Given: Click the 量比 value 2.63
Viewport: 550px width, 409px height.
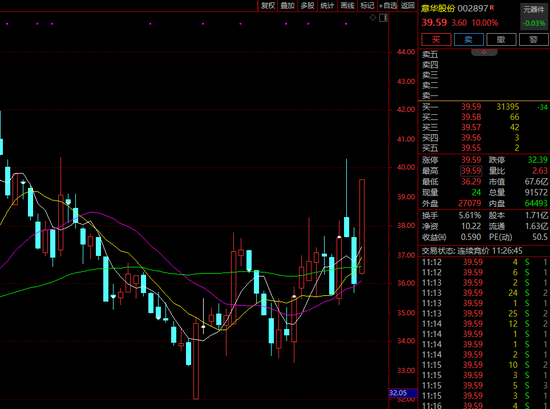Looking at the screenshot, I should (x=540, y=171).
